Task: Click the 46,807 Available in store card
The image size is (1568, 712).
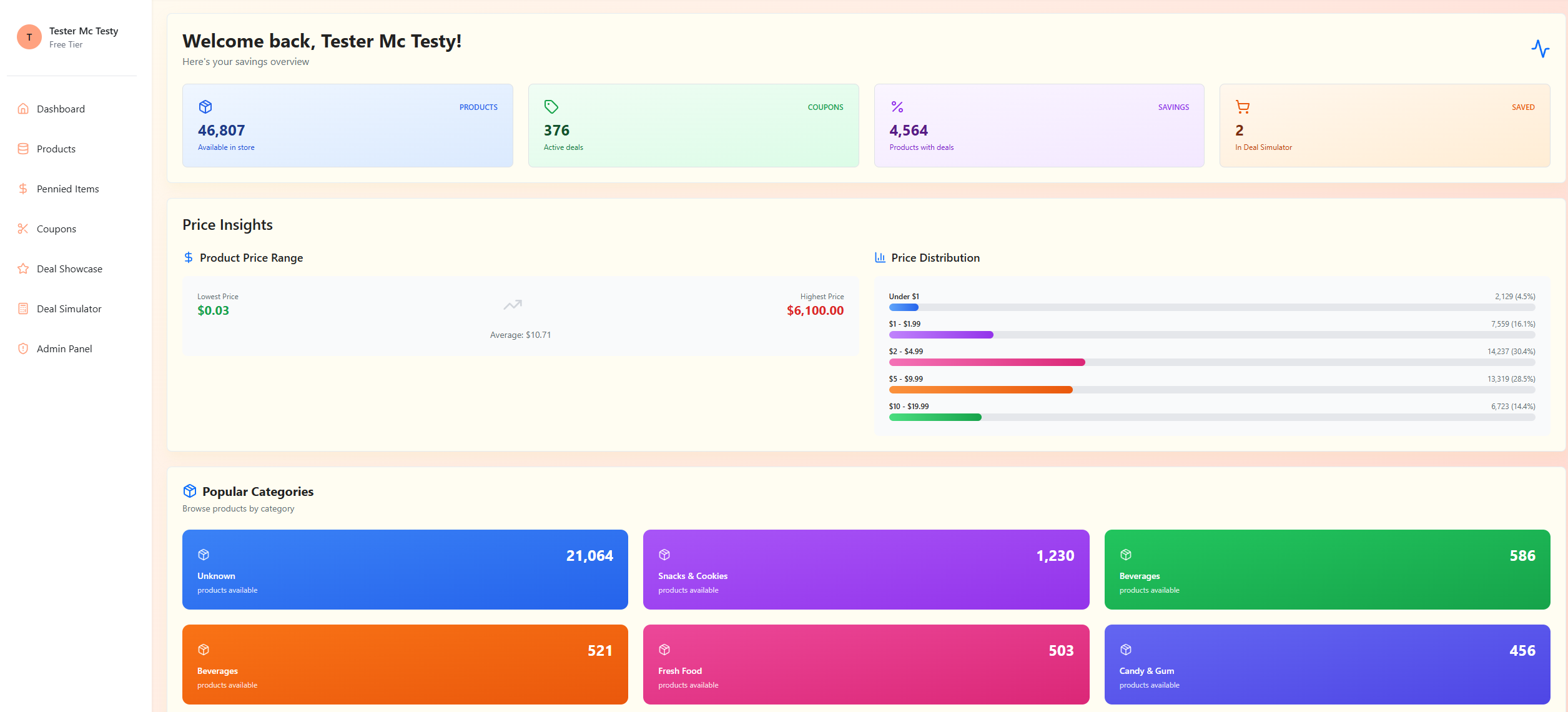Action: 347,126
